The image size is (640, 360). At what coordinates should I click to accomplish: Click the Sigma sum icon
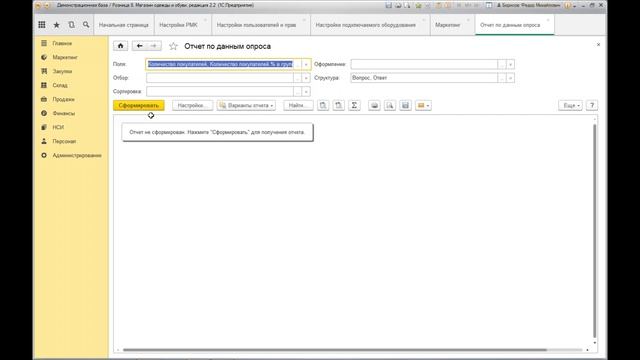pyautogui.click(x=354, y=105)
